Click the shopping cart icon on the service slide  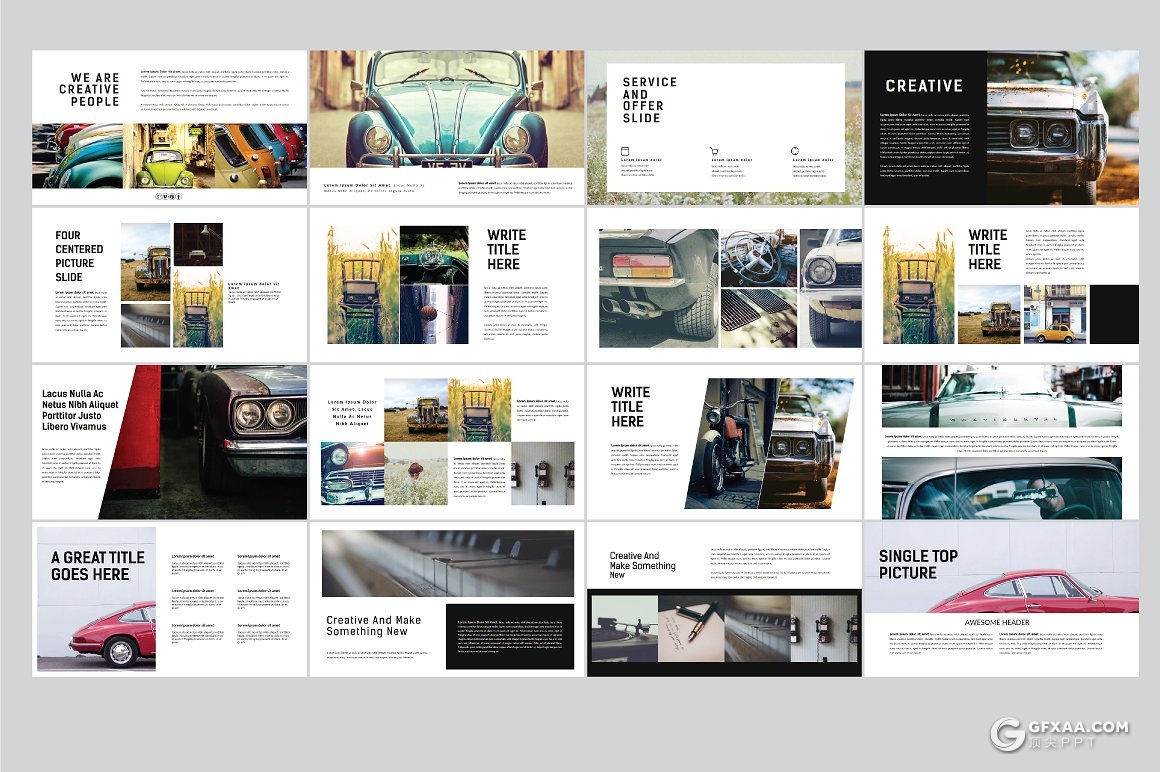coord(714,152)
